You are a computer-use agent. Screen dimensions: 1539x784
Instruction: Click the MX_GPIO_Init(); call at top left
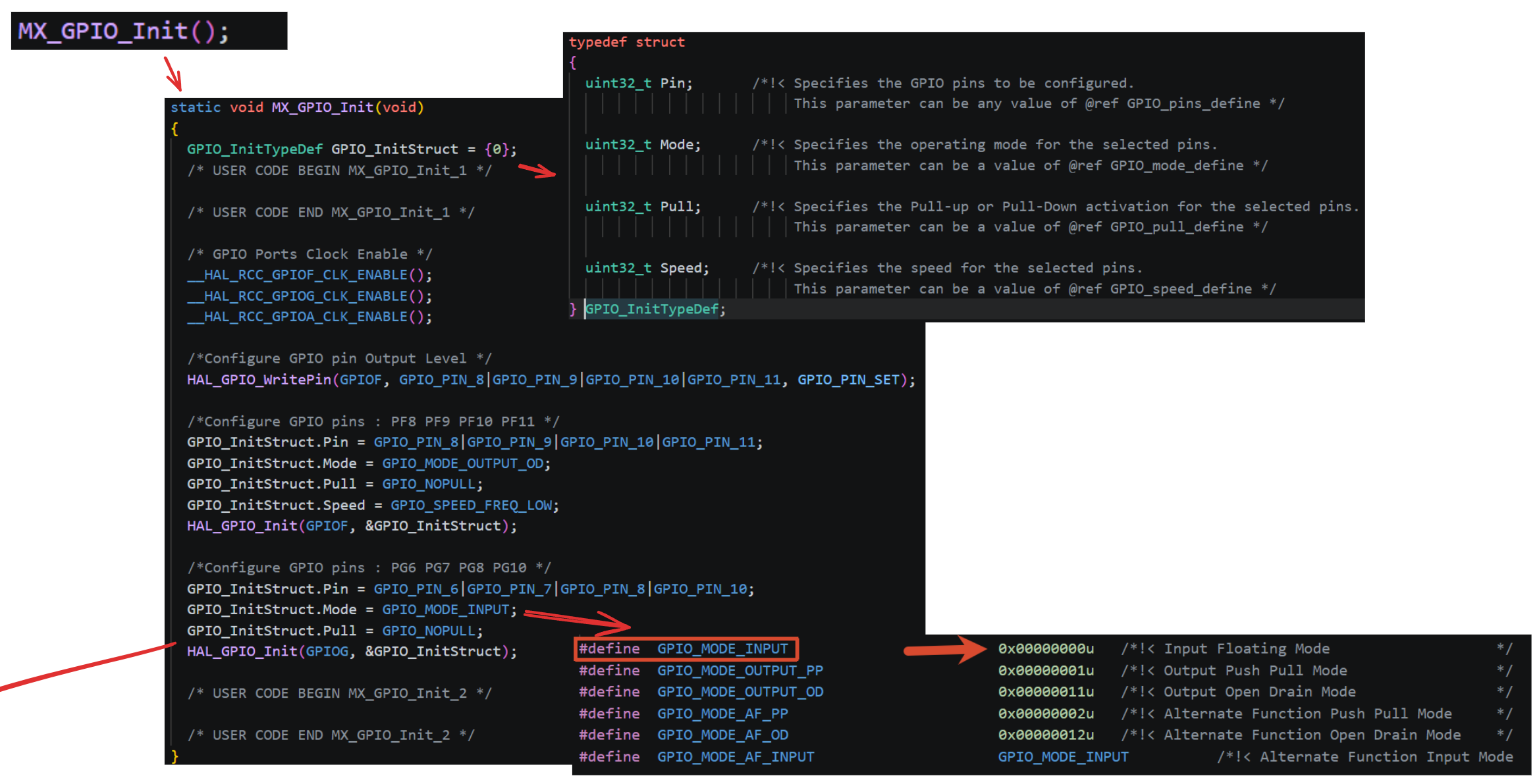[x=123, y=31]
